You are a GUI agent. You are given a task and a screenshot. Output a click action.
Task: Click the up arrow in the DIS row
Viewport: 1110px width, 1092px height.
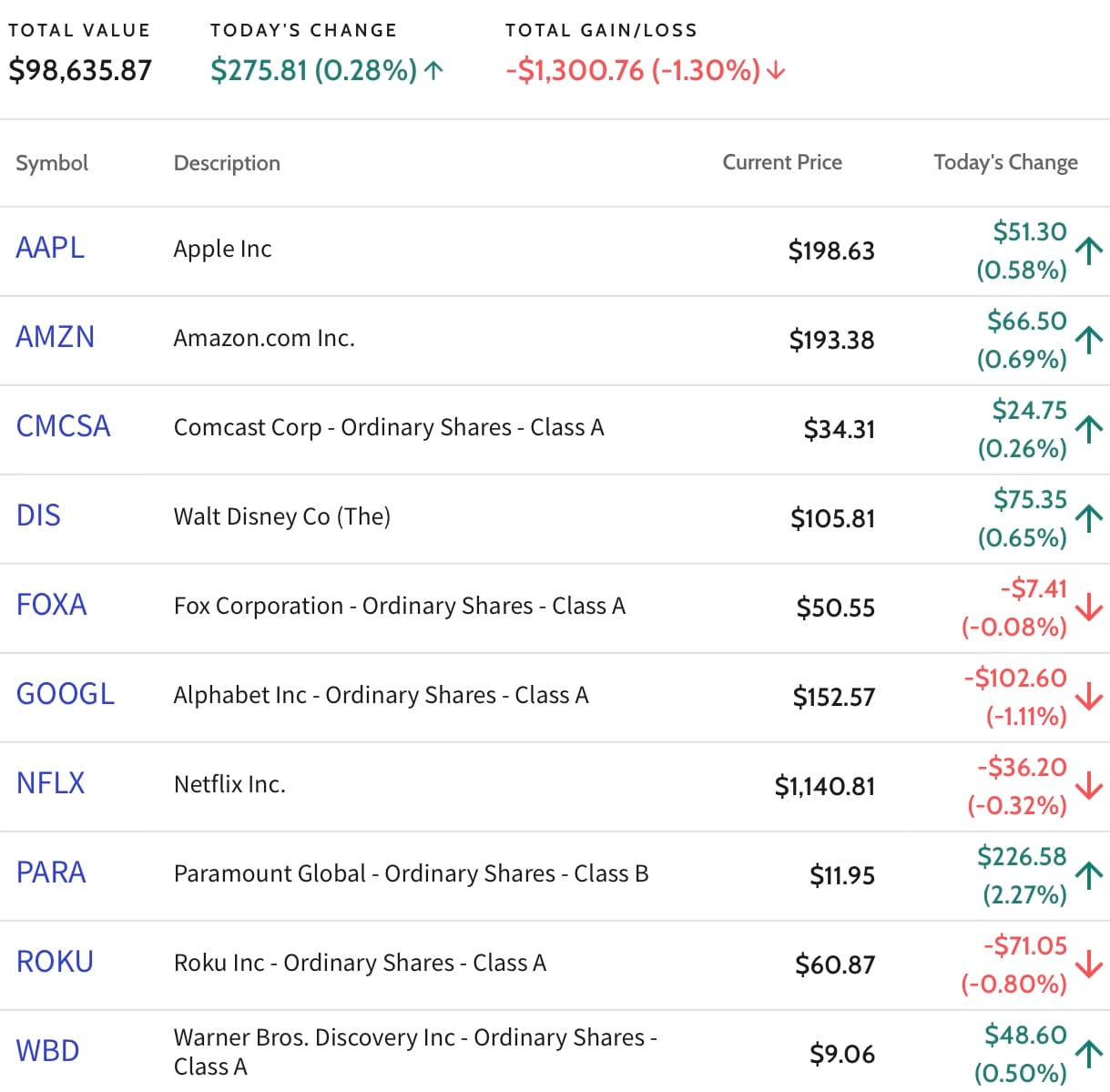pos(1089,517)
